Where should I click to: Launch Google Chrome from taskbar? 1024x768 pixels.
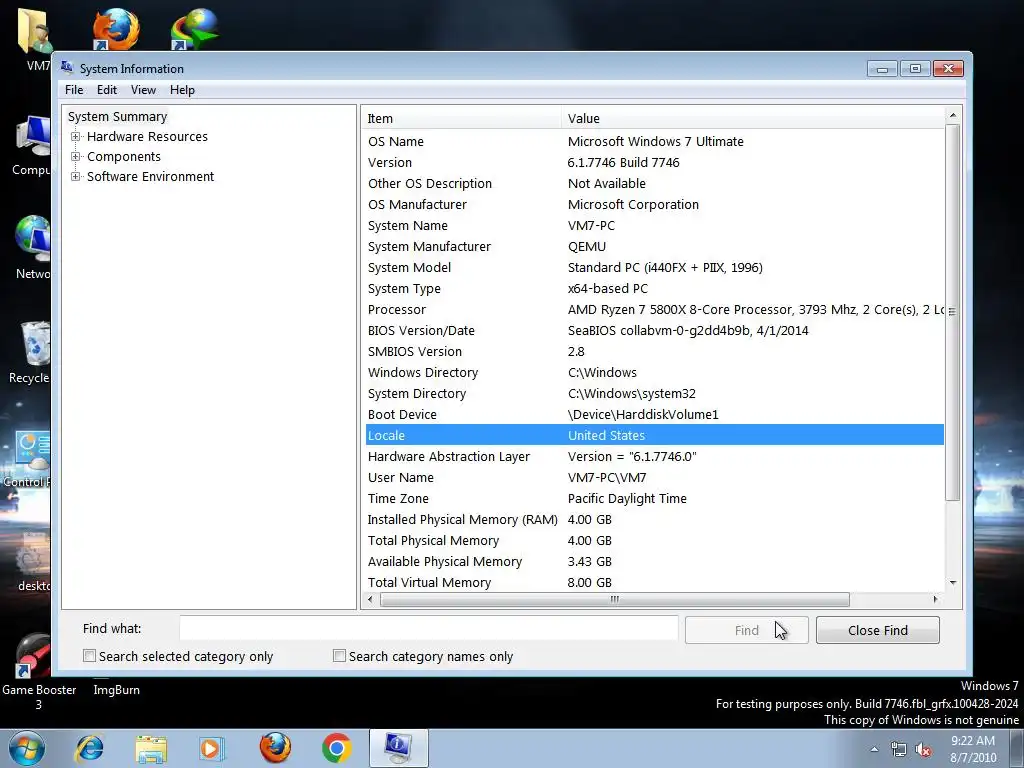337,748
